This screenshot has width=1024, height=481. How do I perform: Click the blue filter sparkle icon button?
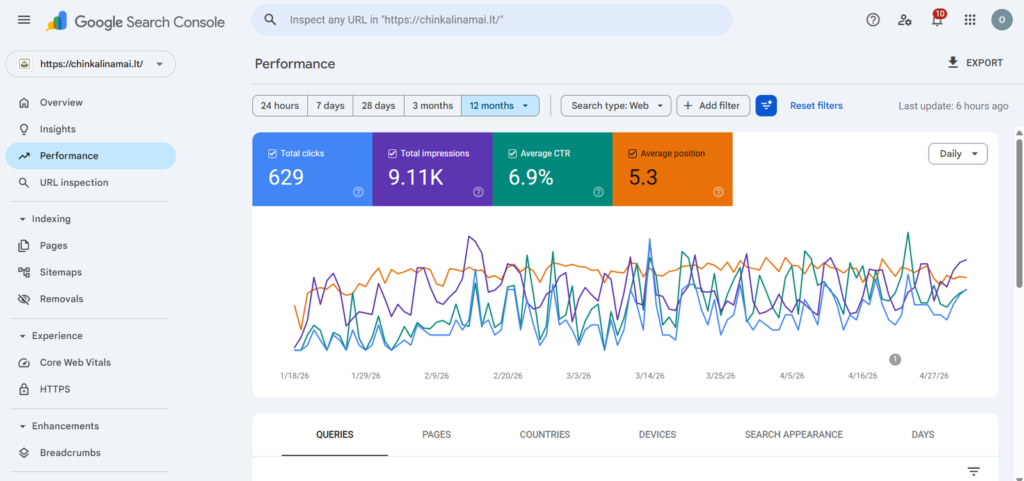[766, 106]
